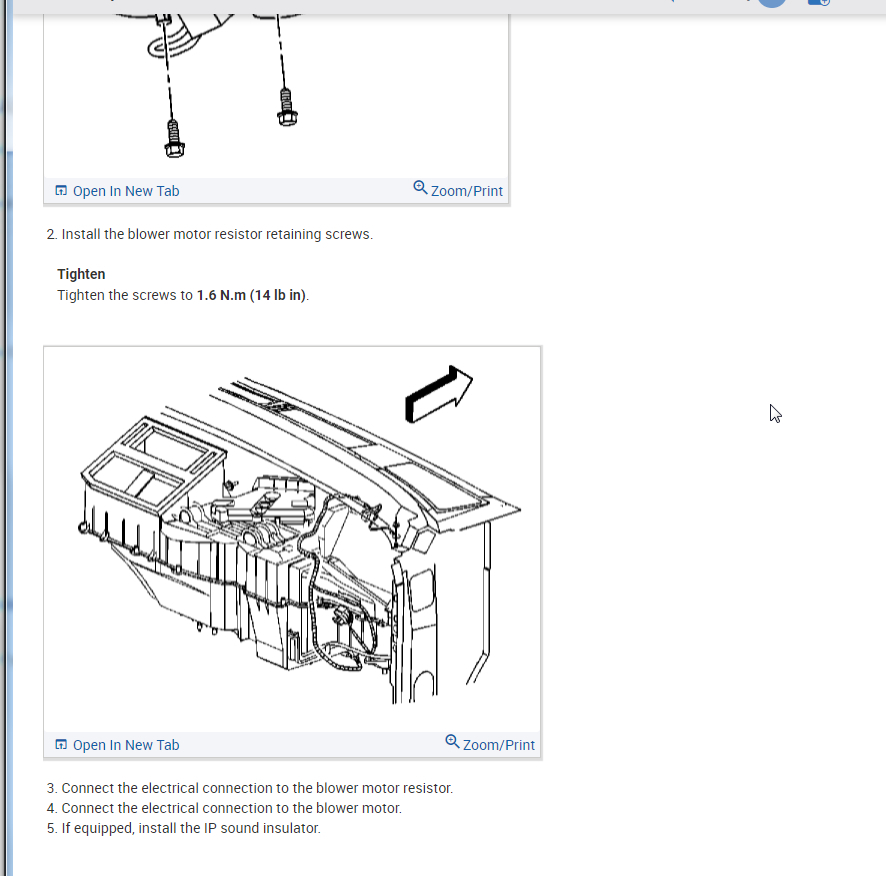
Task: Click Zoom/Print under the screw diagram
Action: [458, 190]
